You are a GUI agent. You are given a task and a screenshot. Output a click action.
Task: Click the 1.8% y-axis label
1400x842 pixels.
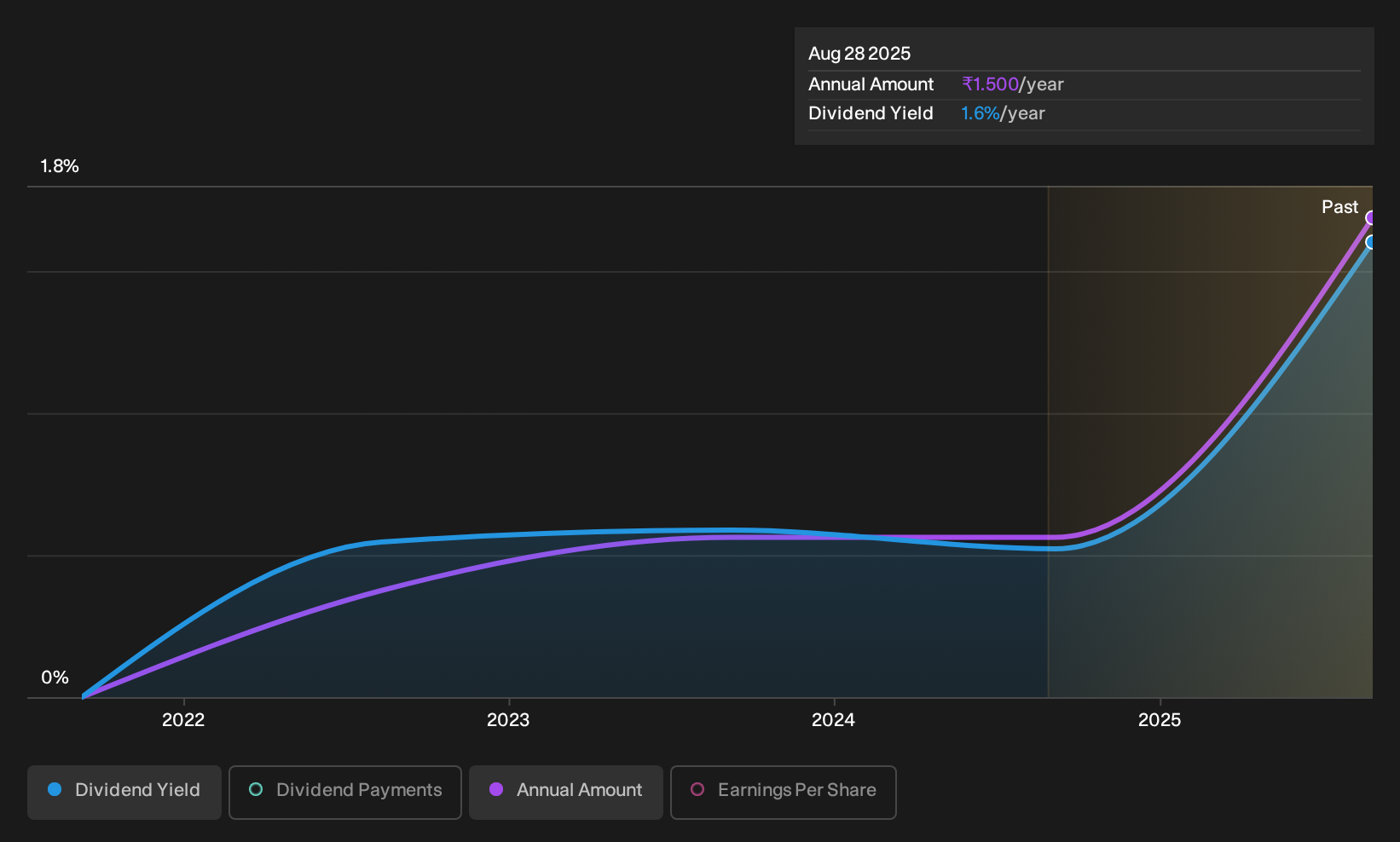point(60,166)
